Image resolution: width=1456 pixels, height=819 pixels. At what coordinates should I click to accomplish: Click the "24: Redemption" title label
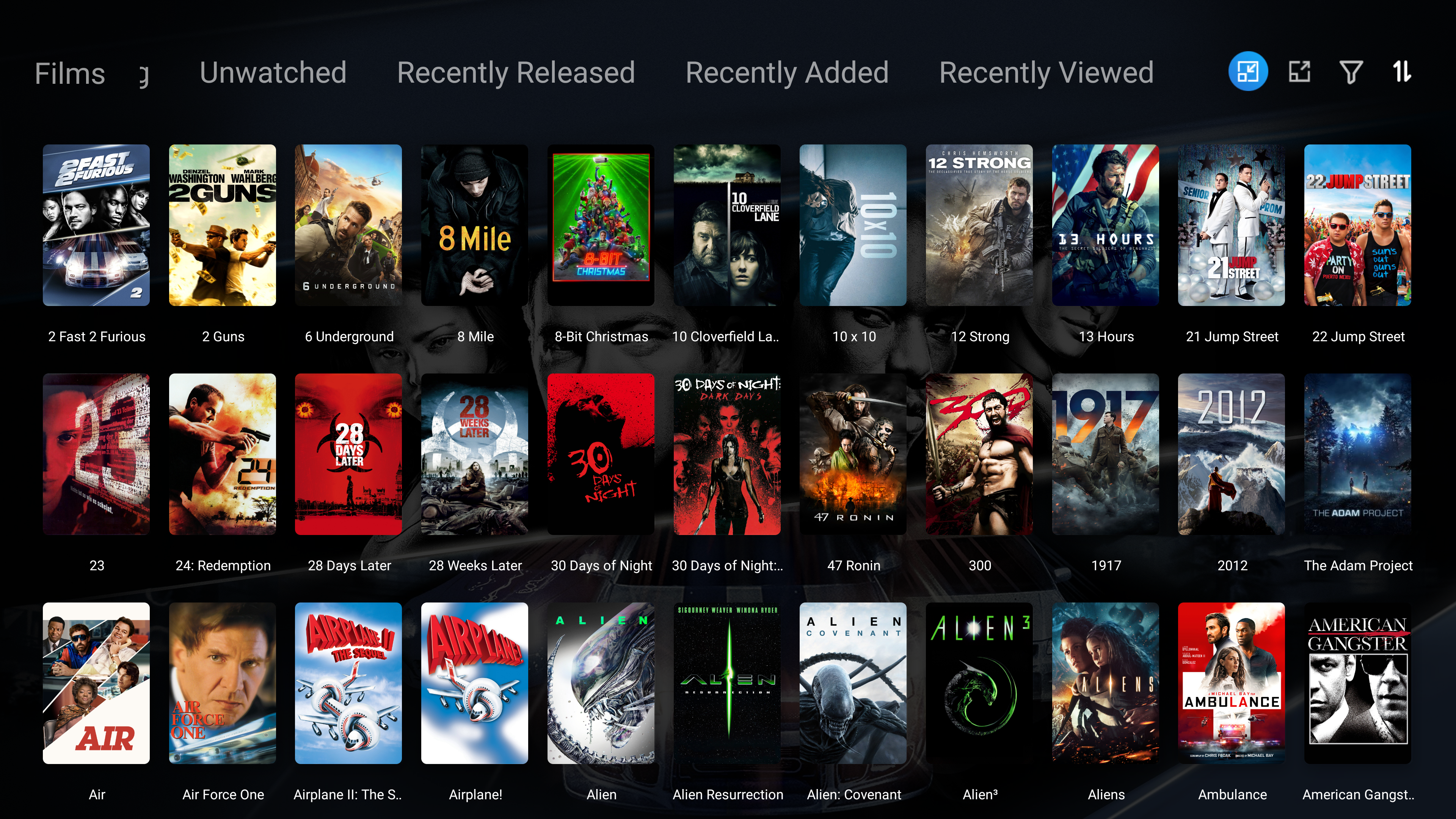[x=223, y=566]
